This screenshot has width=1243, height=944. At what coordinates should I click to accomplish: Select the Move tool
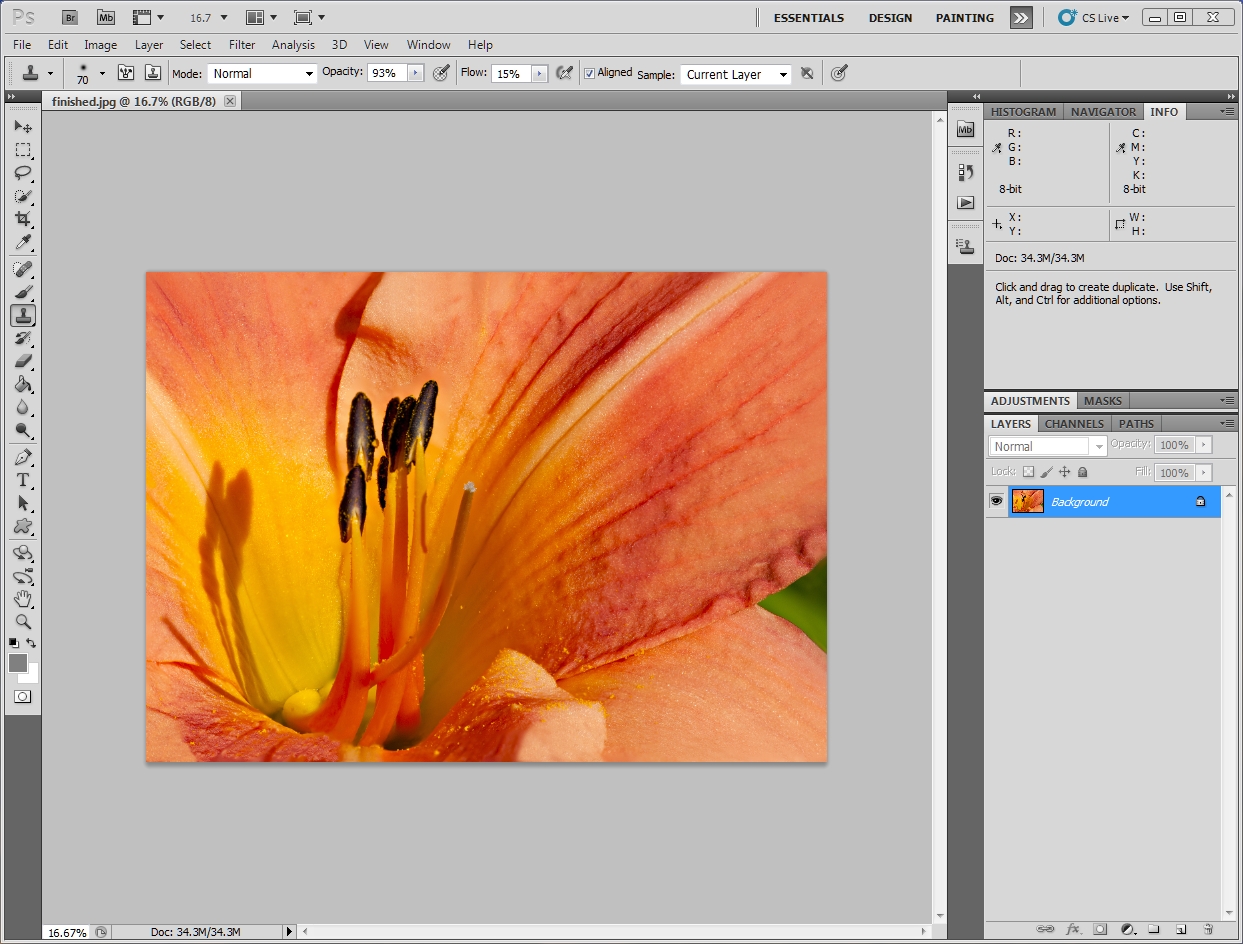click(x=23, y=127)
